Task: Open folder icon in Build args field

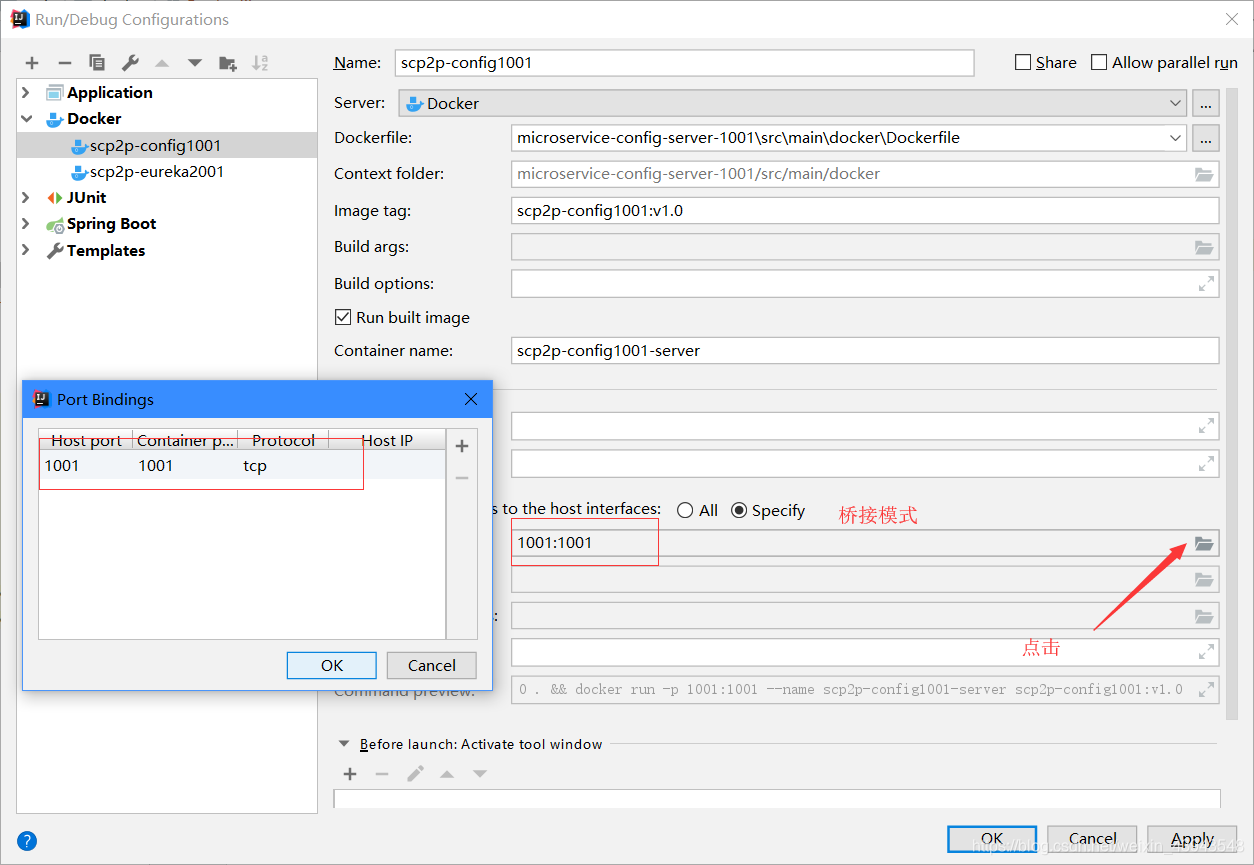Action: pyautogui.click(x=1204, y=247)
